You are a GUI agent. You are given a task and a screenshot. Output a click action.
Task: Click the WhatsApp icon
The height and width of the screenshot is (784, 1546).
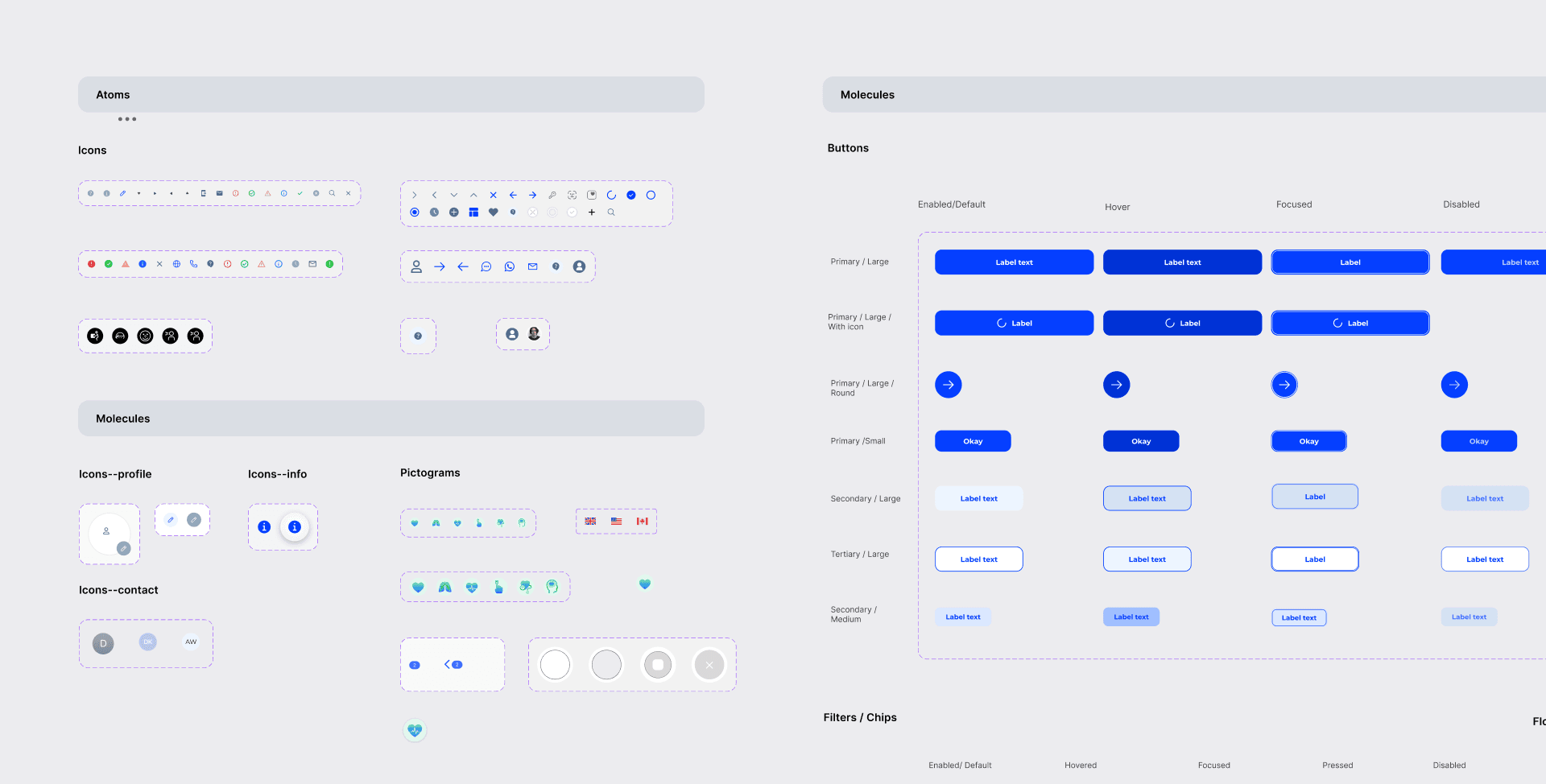[510, 266]
